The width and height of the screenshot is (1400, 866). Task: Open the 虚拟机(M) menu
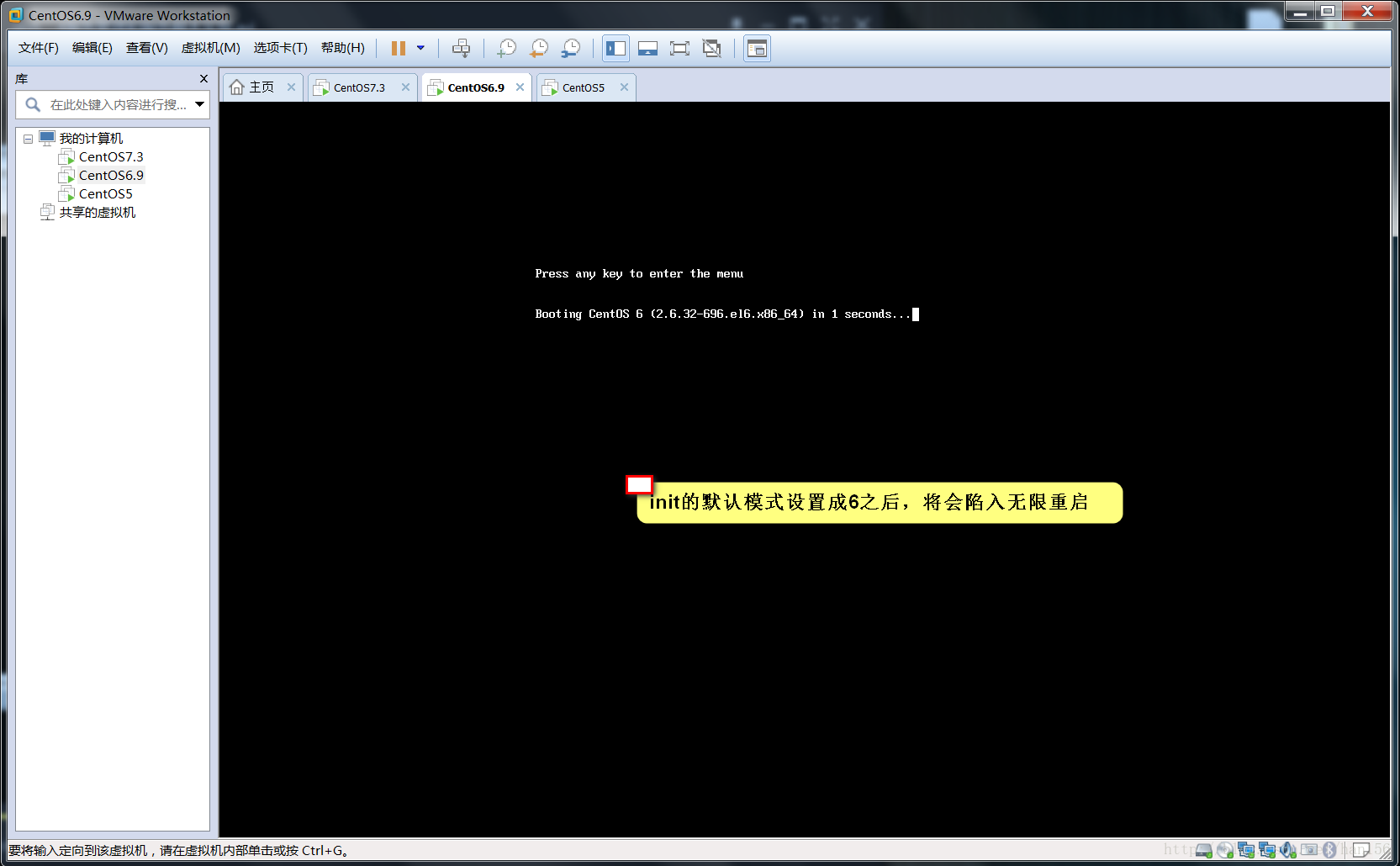[211, 48]
